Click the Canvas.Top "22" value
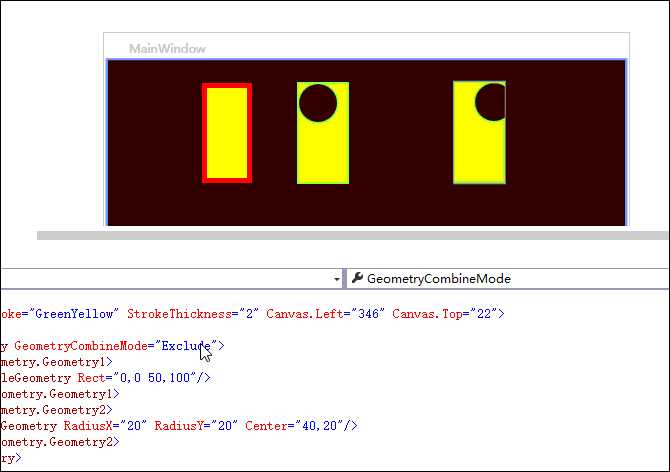This screenshot has height=472, width=670. pyautogui.click(x=483, y=314)
